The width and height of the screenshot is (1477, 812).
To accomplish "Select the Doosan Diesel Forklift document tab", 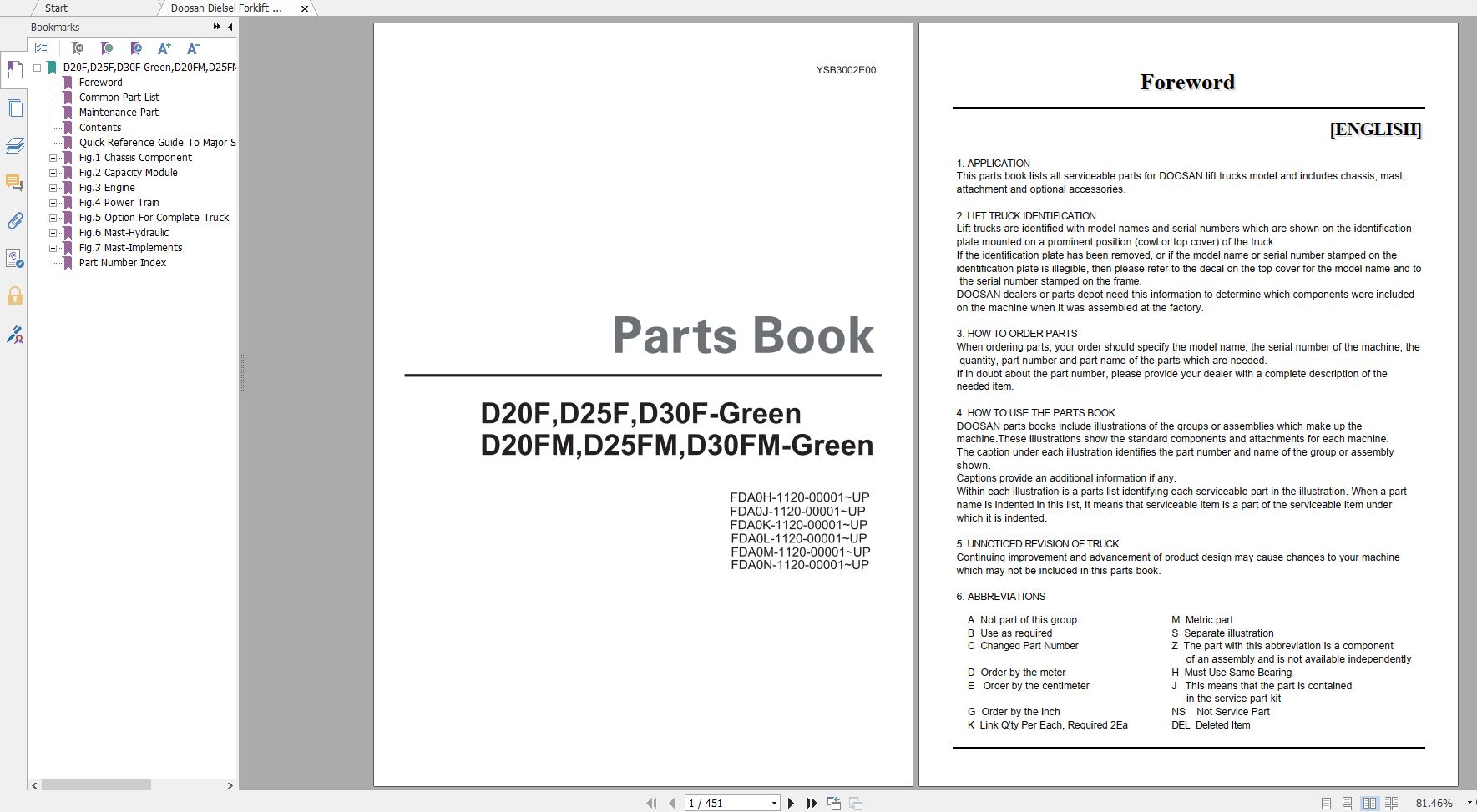I will tap(226, 8).
